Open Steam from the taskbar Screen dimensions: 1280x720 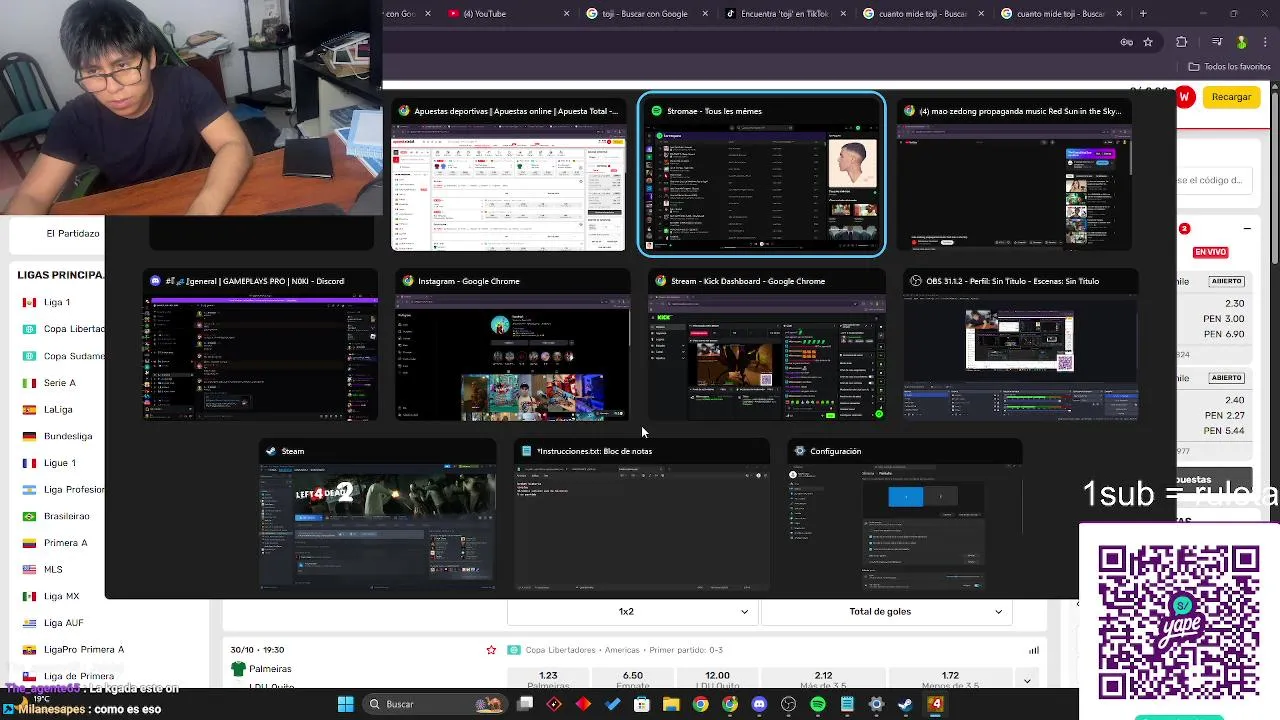point(905,704)
